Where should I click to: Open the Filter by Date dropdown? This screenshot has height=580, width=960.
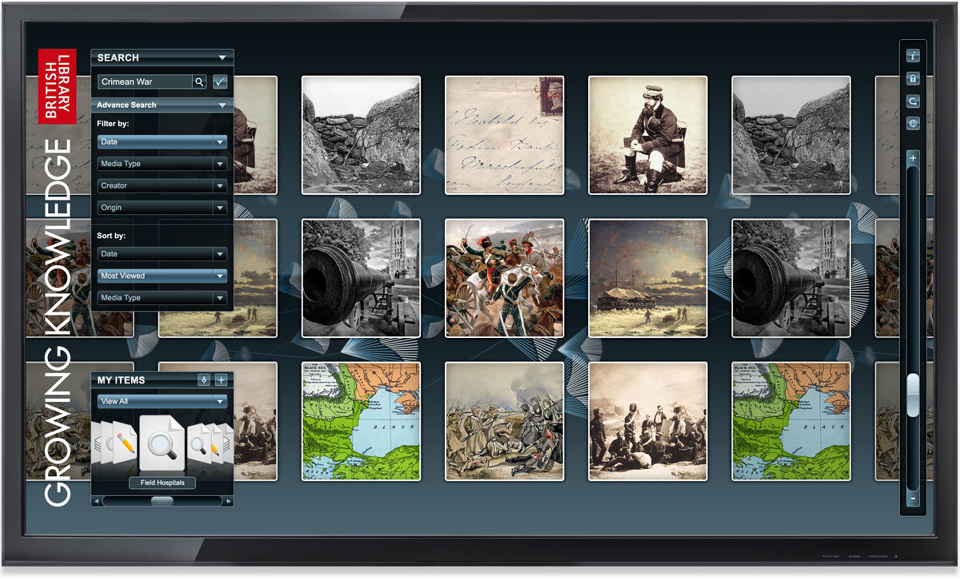click(162, 142)
